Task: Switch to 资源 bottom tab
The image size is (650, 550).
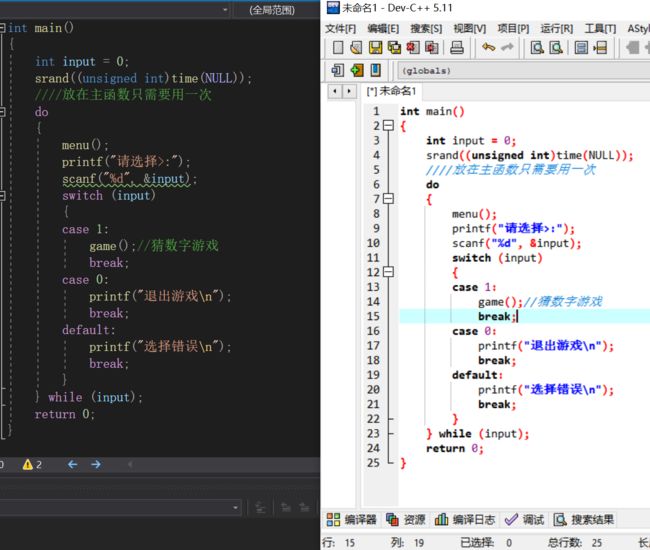Action: [x=405, y=519]
